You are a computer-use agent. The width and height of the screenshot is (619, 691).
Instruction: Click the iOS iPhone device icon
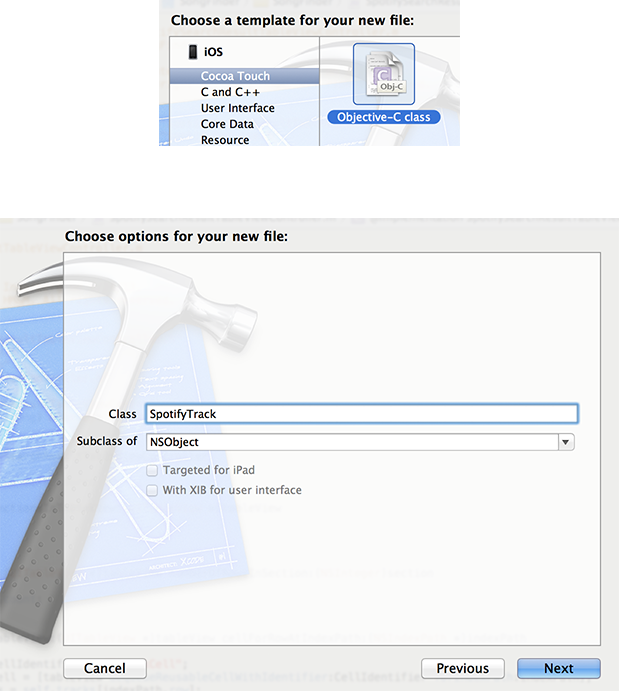[x=193, y=52]
